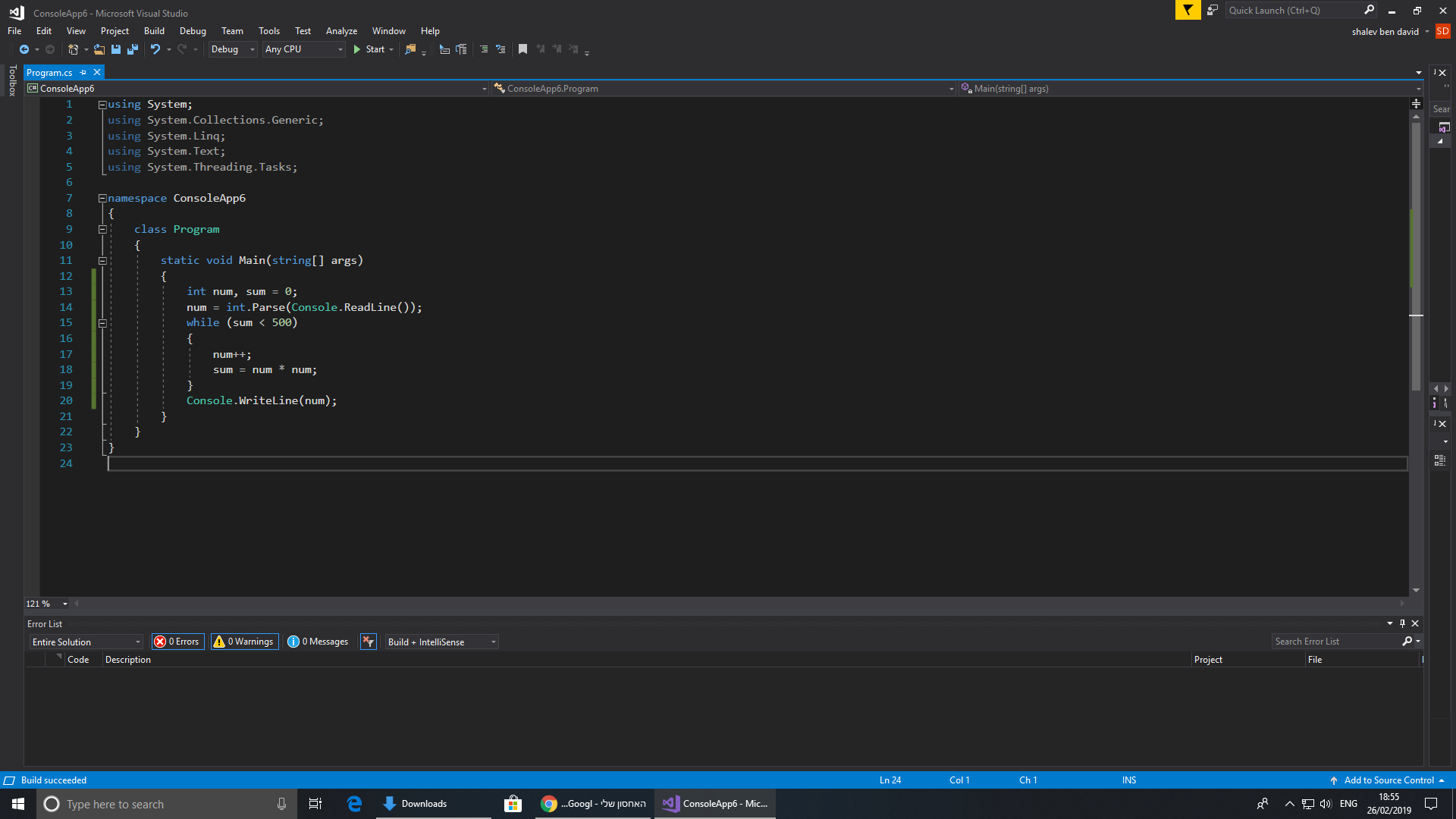Open the feedback notifications flag icon
This screenshot has width=1456, height=819.
coord(1188,10)
